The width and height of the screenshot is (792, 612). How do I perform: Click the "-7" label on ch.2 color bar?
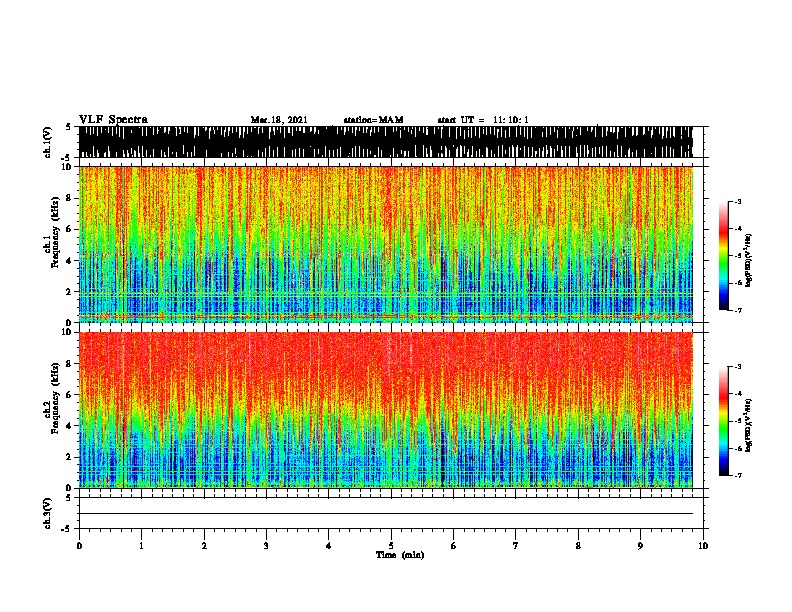738,475
